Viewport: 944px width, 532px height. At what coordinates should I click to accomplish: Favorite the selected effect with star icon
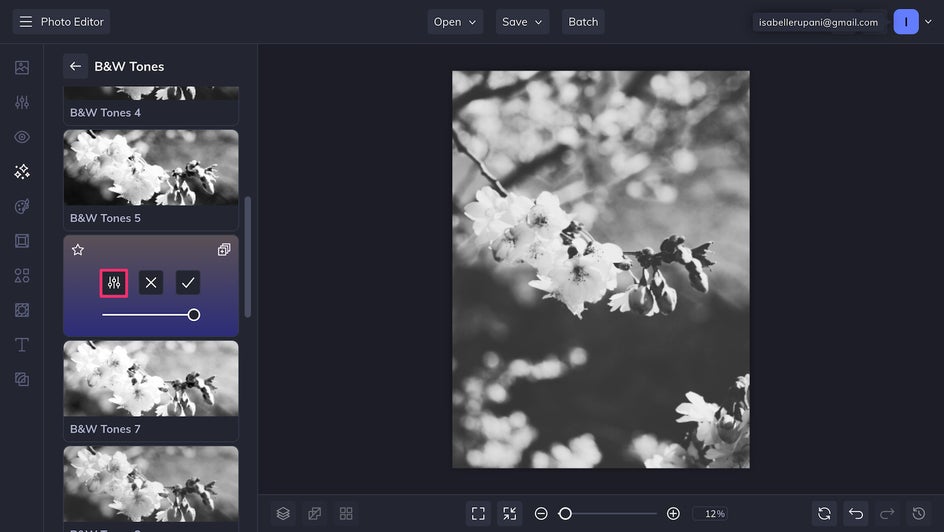(78, 250)
